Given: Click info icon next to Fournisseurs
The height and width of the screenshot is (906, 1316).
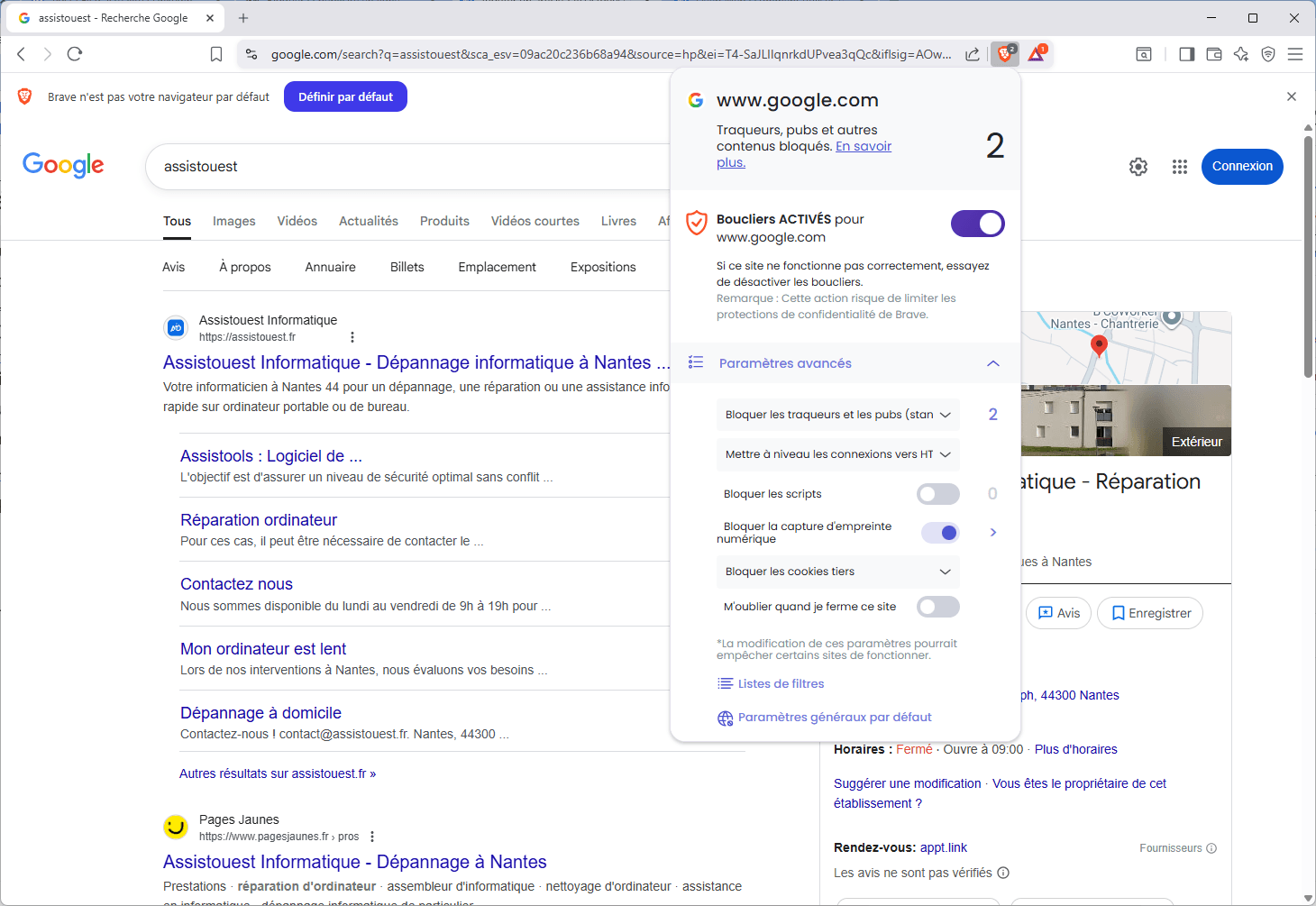Looking at the screenshot, I should coord(1211,848).
